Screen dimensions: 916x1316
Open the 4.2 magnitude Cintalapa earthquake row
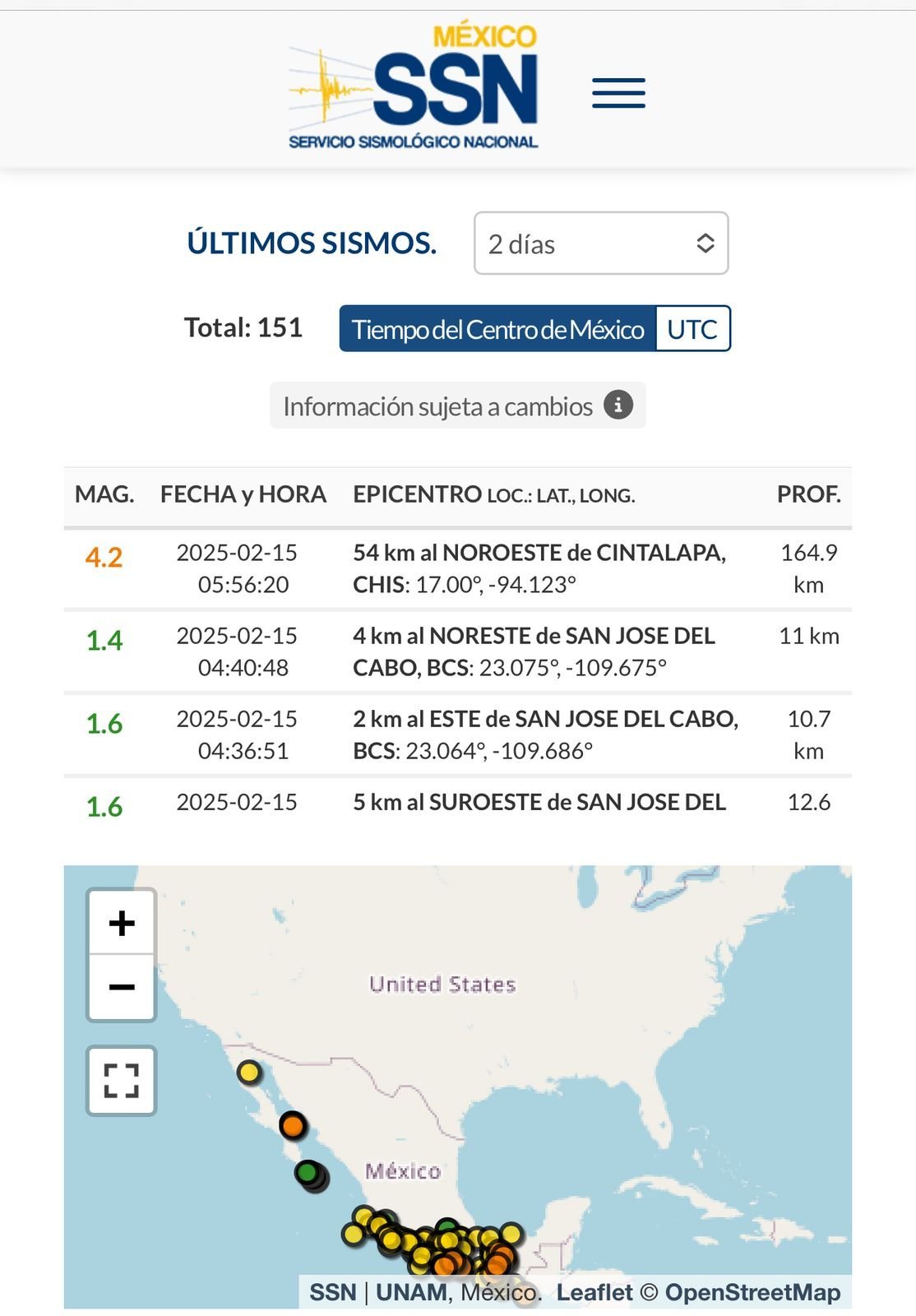point(539,568)
